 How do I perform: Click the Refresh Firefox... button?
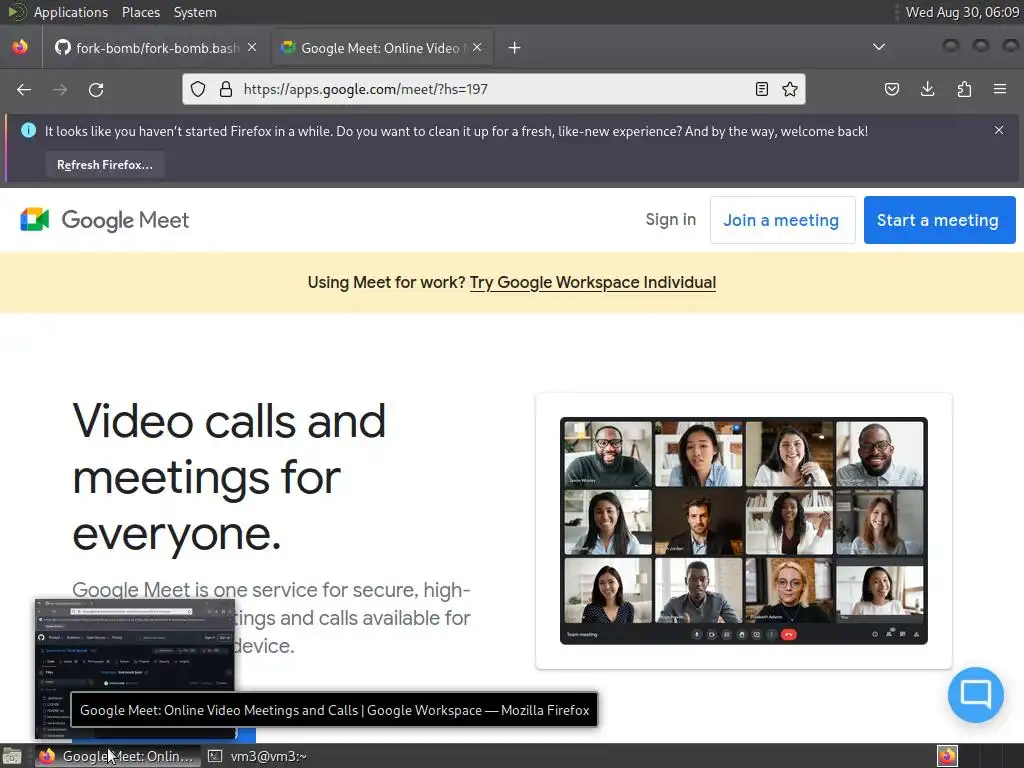tap(104, 165)
